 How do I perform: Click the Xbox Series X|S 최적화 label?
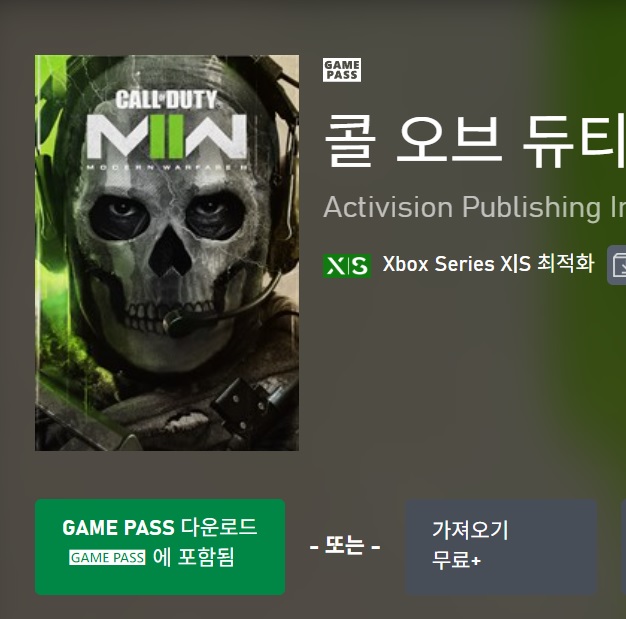point(488,264)
